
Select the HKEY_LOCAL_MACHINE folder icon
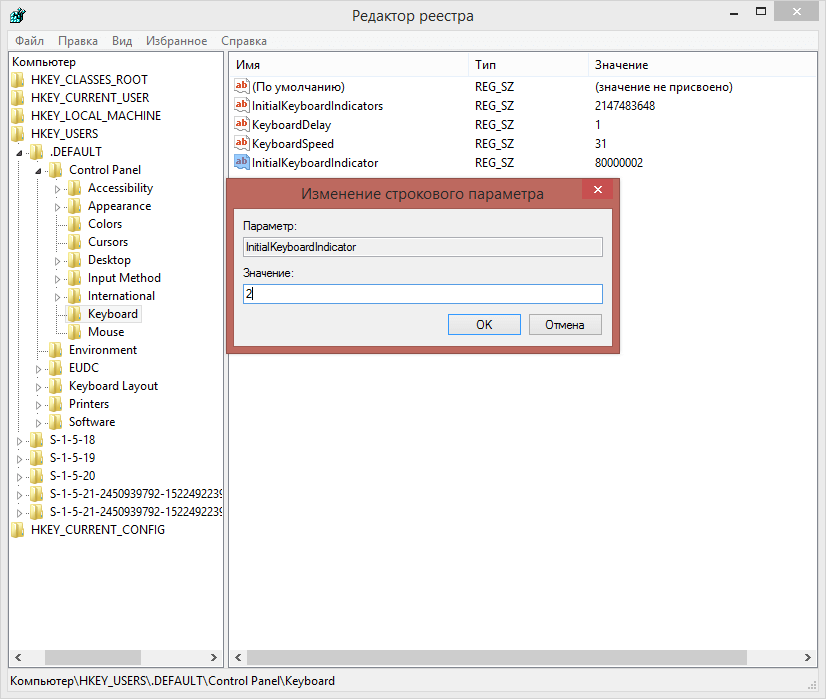(17, 116)
